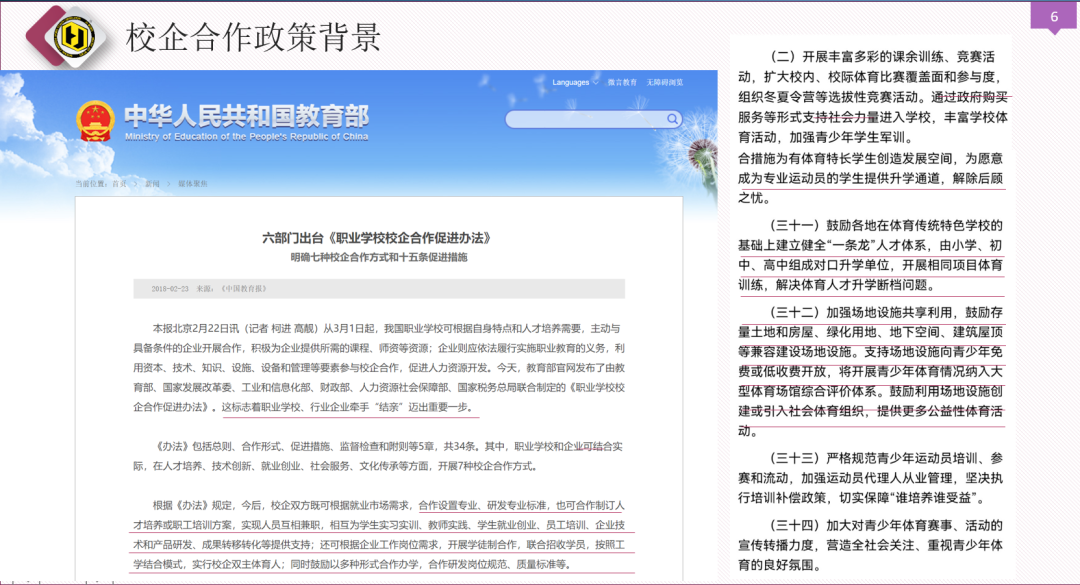The height and width of the screenshot is (585, 1080).
Task: Select the slide title 校企合作政策背景
Action: click(253, 37)
